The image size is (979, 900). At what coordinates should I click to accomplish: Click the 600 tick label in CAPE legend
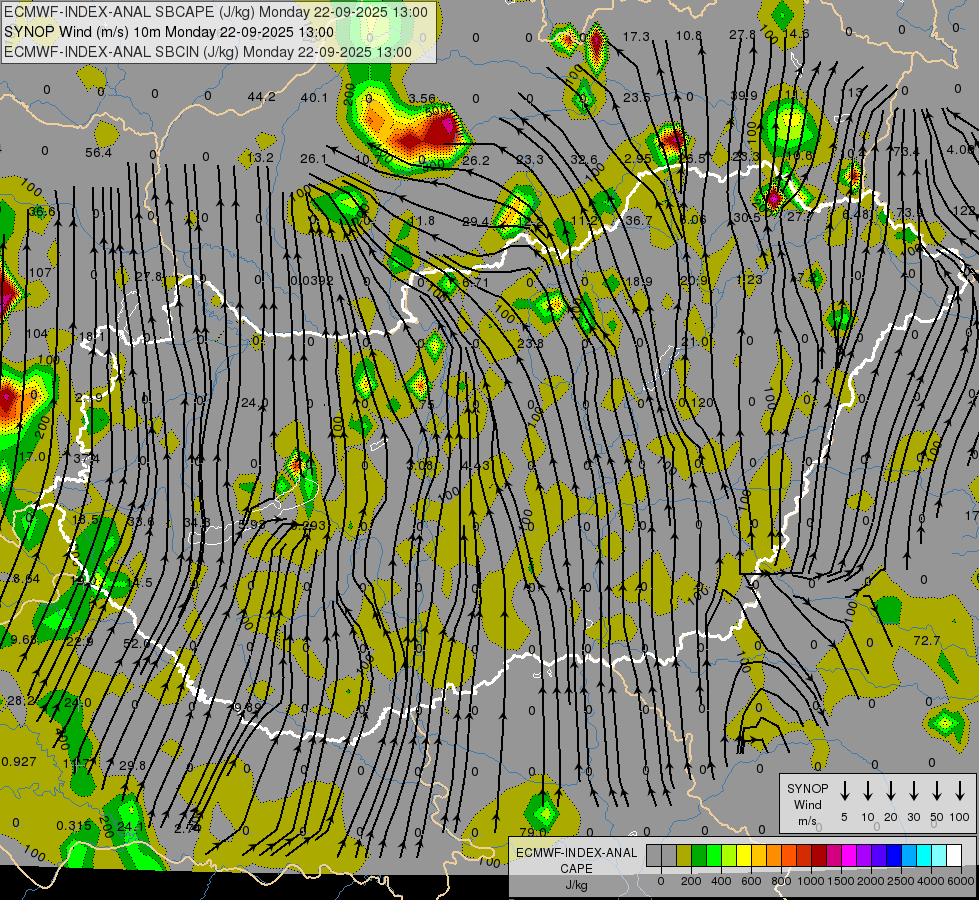[751, 881]
